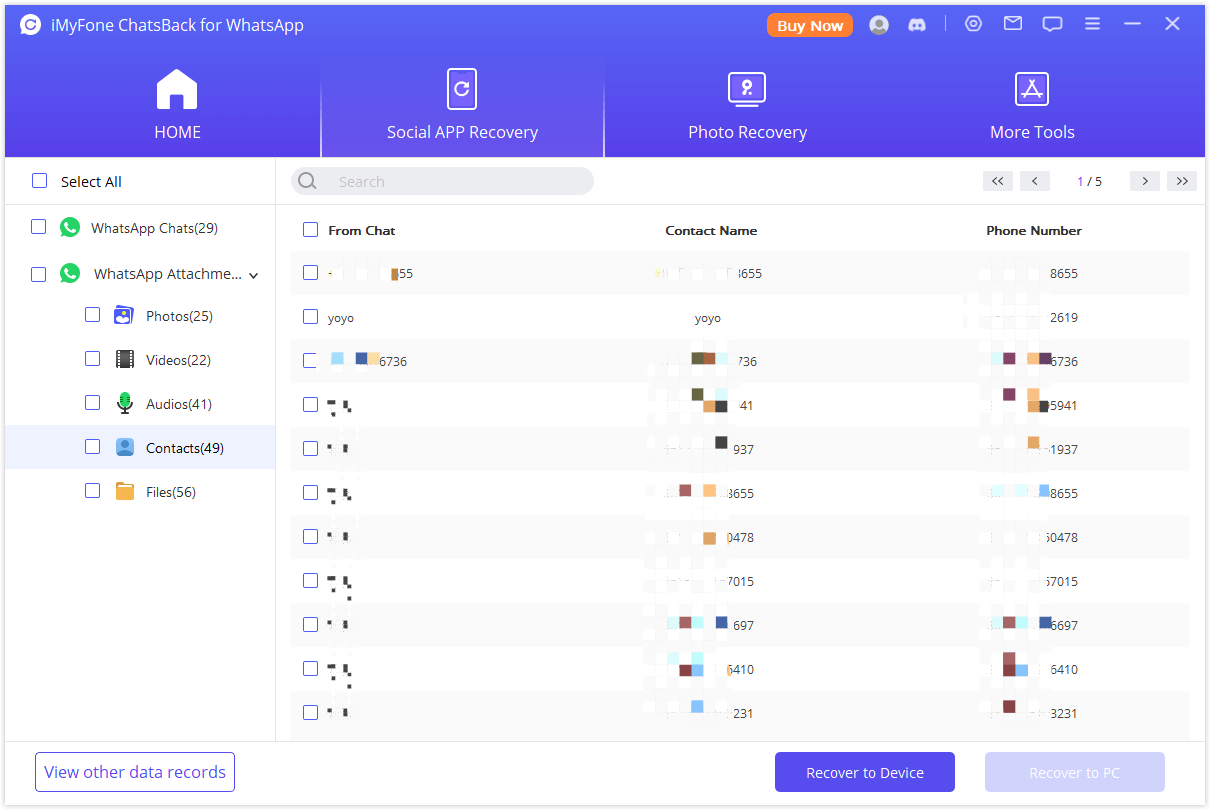The height and width of the screenshot is (810, 1210).
Task: Tick the Select All checkbox
Action: coord(40,181)
